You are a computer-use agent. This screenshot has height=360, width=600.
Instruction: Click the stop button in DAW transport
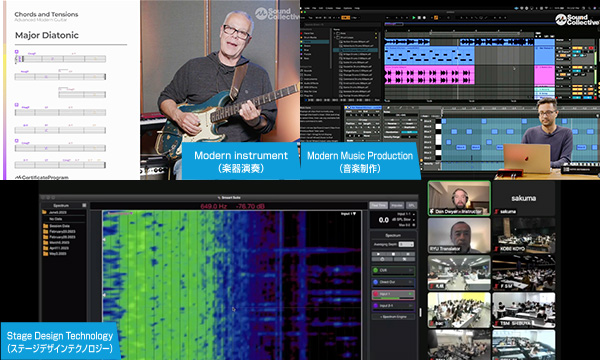coord(419,18)
